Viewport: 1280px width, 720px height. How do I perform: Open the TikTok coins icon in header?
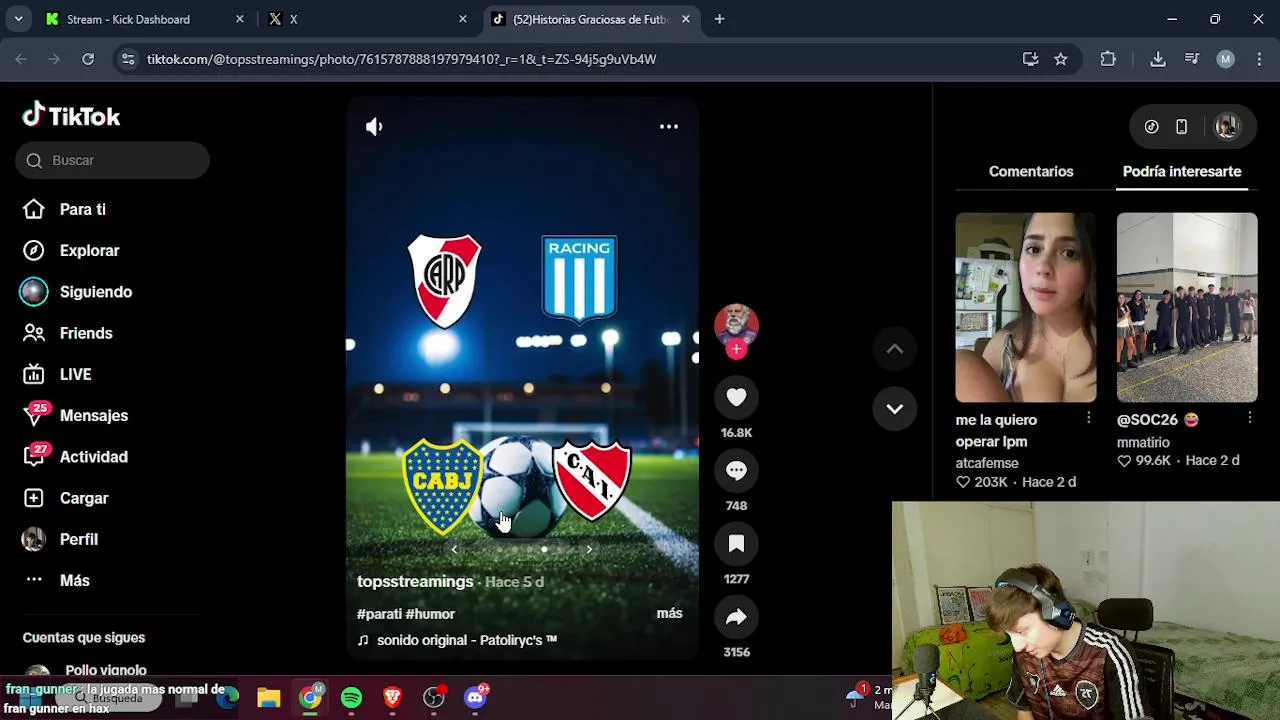[1152, 127]
